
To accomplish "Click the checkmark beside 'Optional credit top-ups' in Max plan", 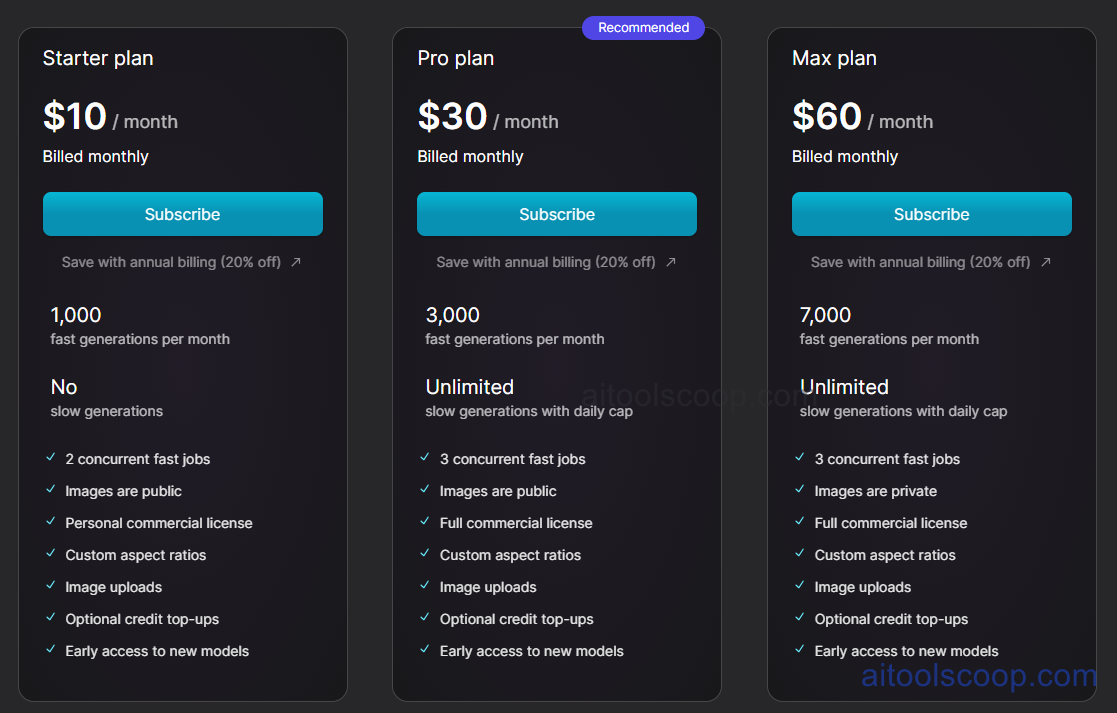I will 800,618.
